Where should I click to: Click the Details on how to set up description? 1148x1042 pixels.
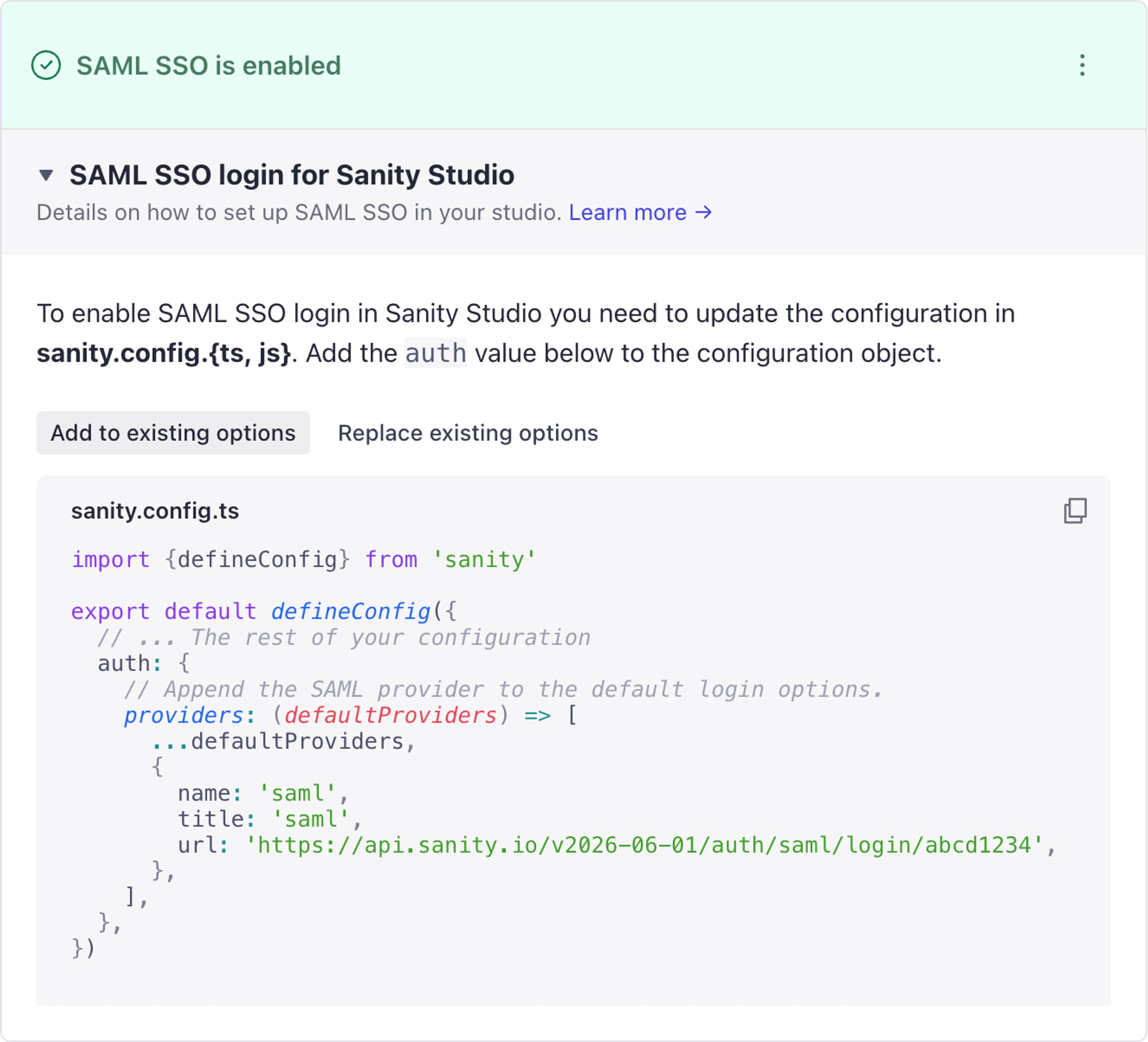(300, 213)
